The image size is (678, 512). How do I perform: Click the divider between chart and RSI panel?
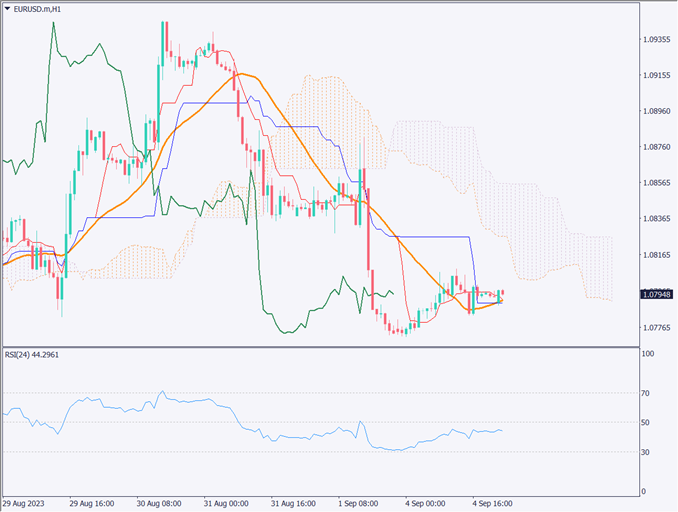pyautogui.click(x=320, y=347)
